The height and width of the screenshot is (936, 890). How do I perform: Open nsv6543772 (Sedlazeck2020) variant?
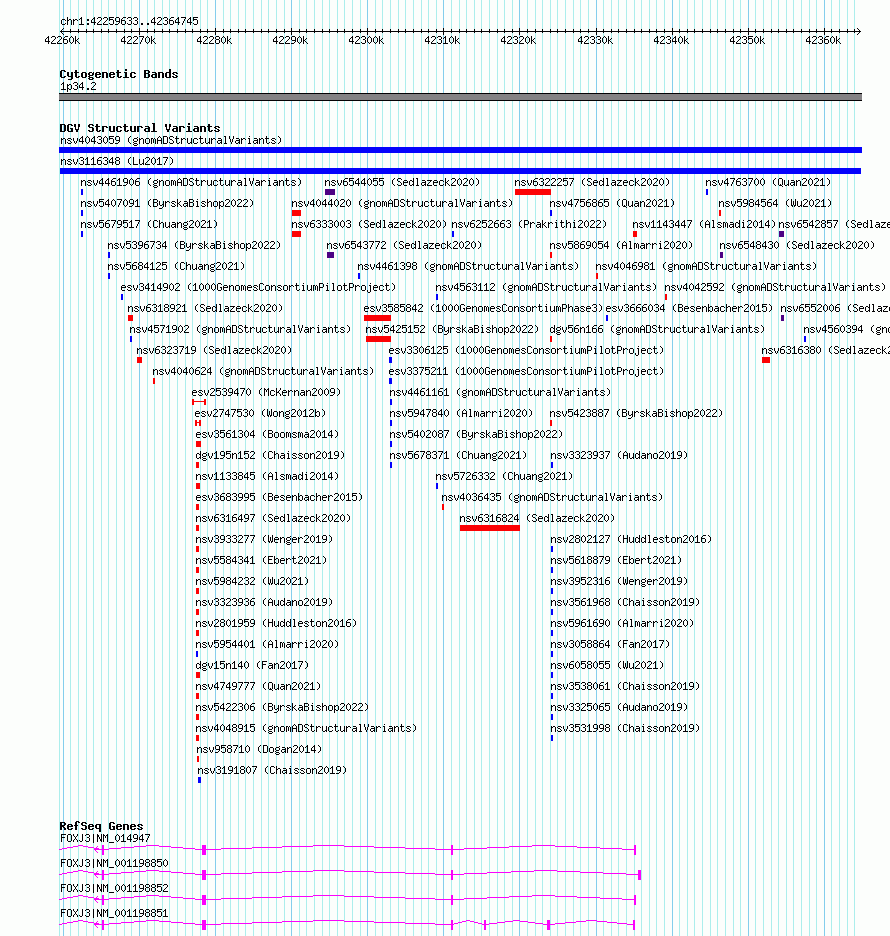coord(404,245)
